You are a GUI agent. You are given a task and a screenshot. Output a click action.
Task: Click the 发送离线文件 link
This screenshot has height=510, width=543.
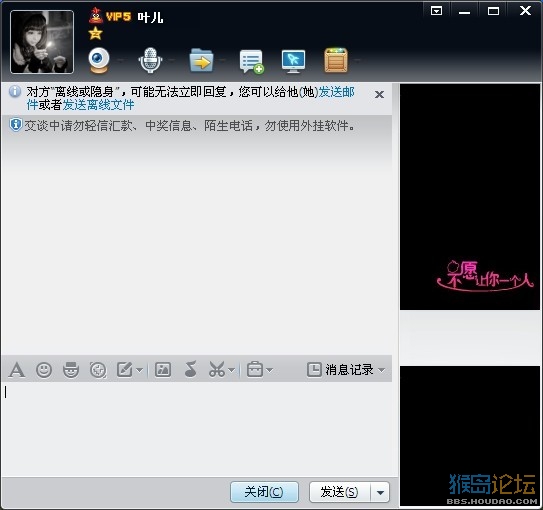[98, 105]
